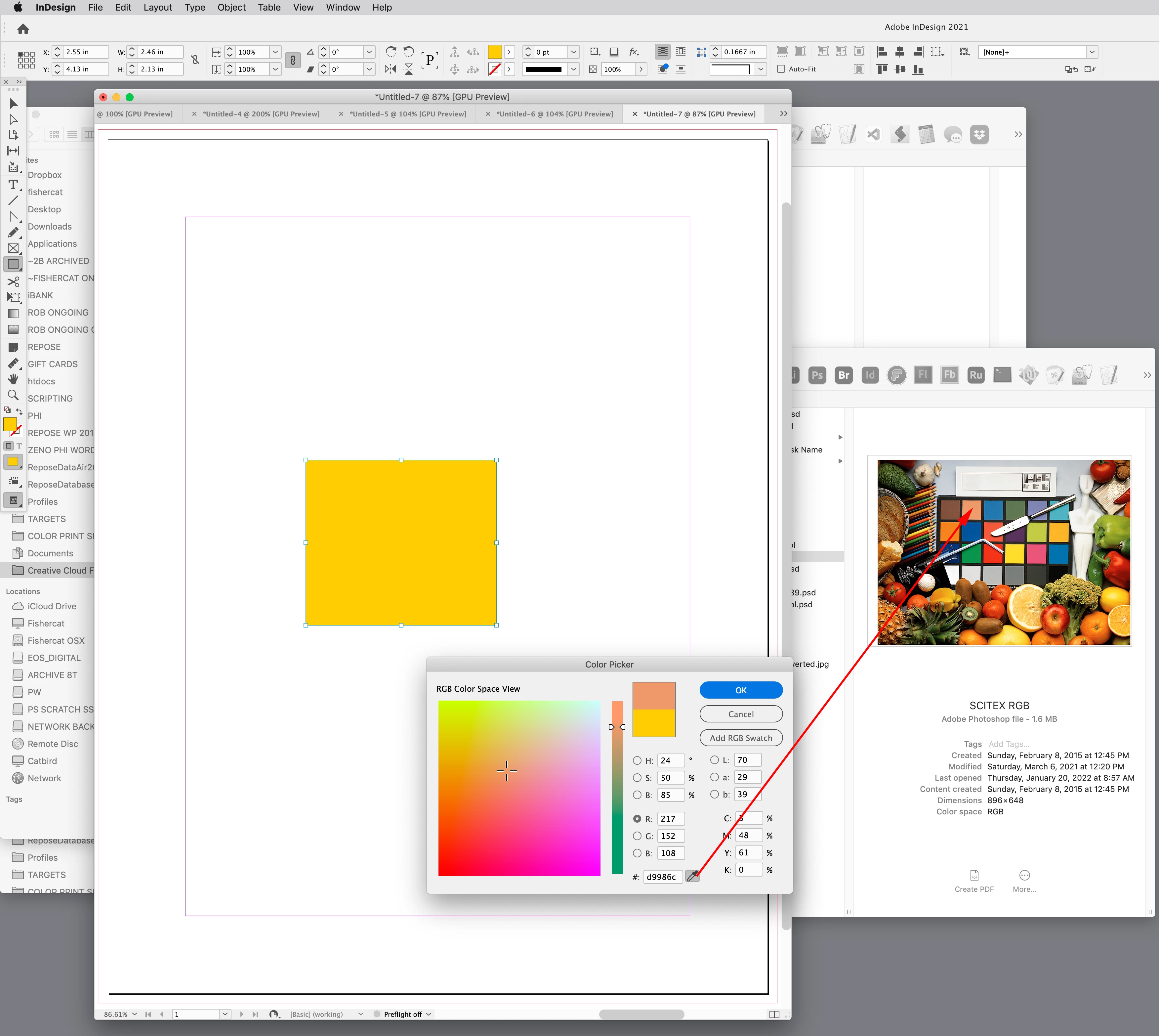Image resolution: width=1159 pixels, height=1036 pixels.
Task: Select the Type tool in toolbox
Action: [x=13, y=185]
